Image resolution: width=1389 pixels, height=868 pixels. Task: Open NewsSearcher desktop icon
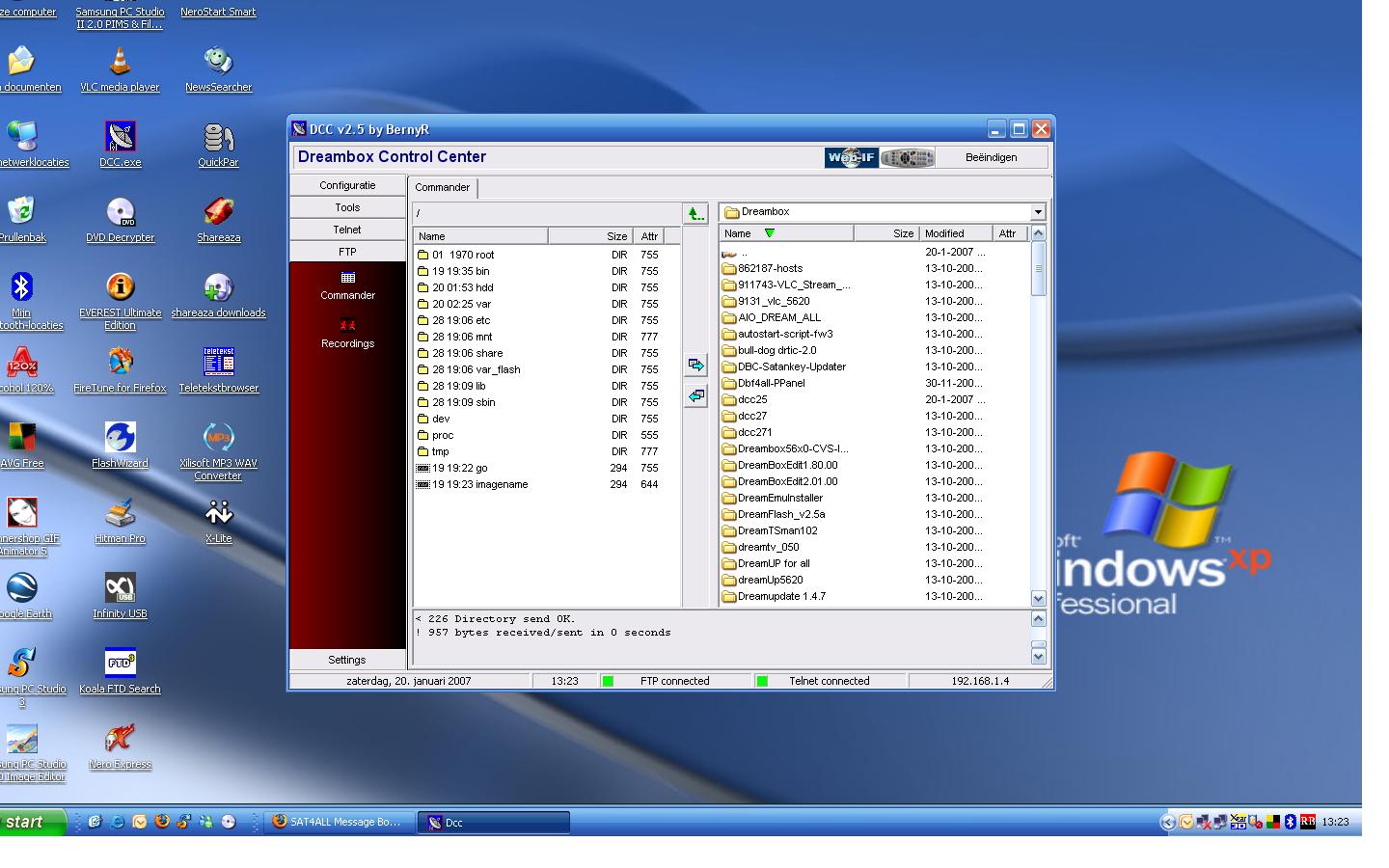[x=218, y=69]
